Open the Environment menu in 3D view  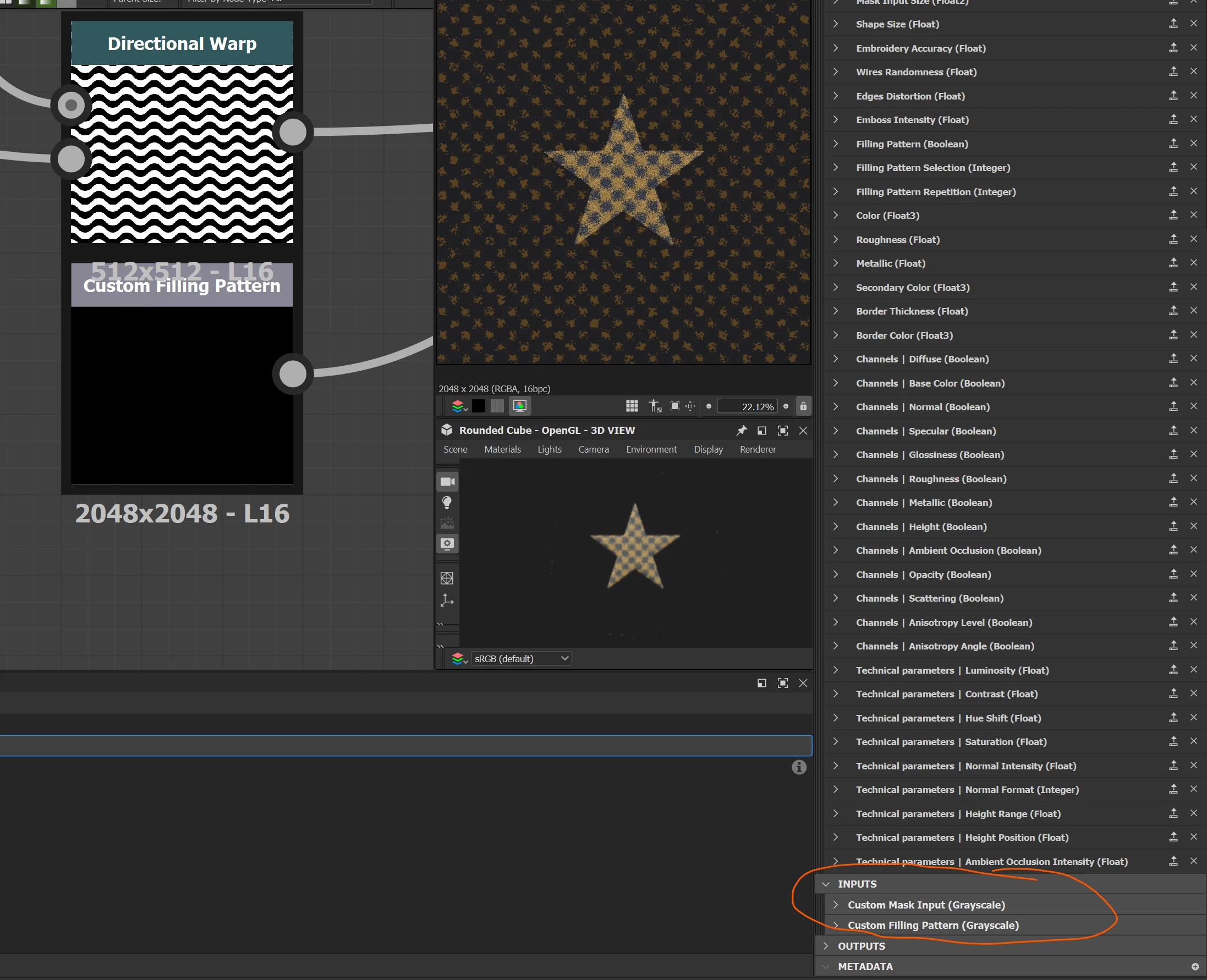pyautogui.click(x=651, y=449)
